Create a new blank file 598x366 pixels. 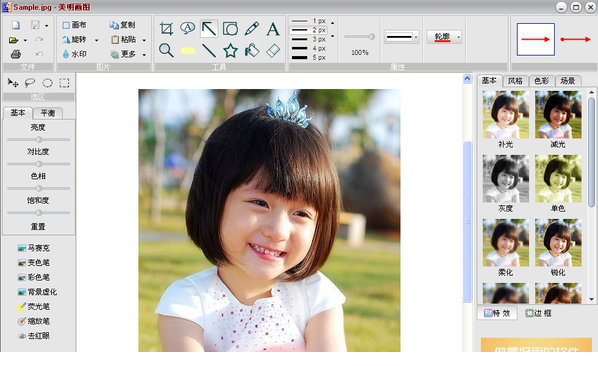click(16, 25)
